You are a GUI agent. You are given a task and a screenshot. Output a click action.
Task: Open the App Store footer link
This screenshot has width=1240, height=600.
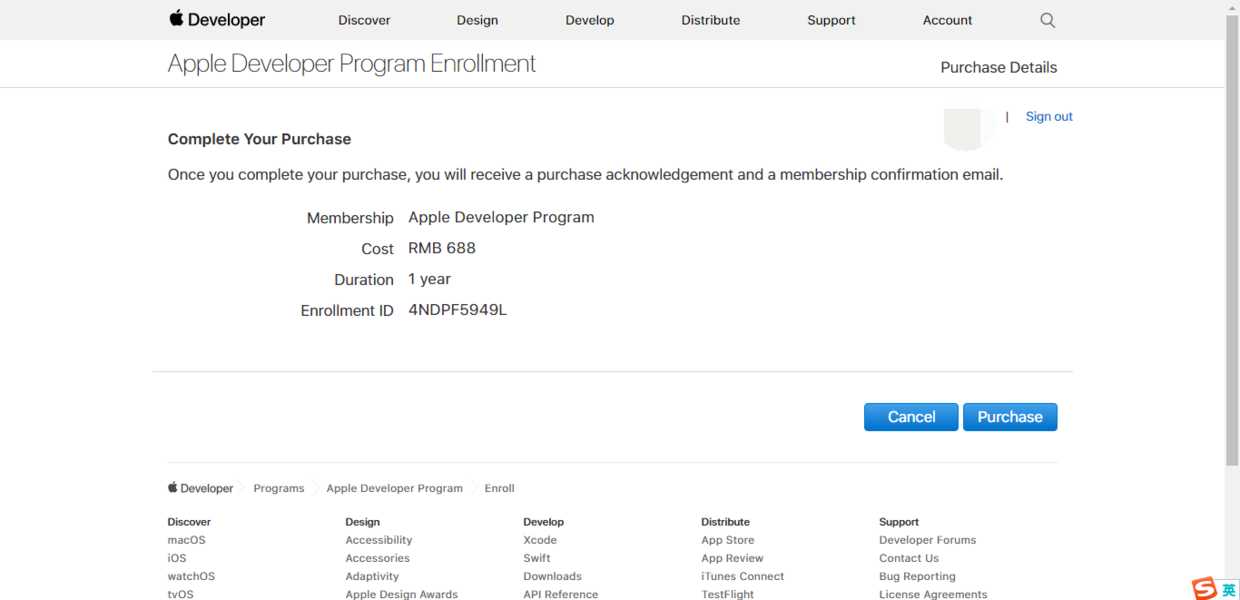(x=728, y=540)
